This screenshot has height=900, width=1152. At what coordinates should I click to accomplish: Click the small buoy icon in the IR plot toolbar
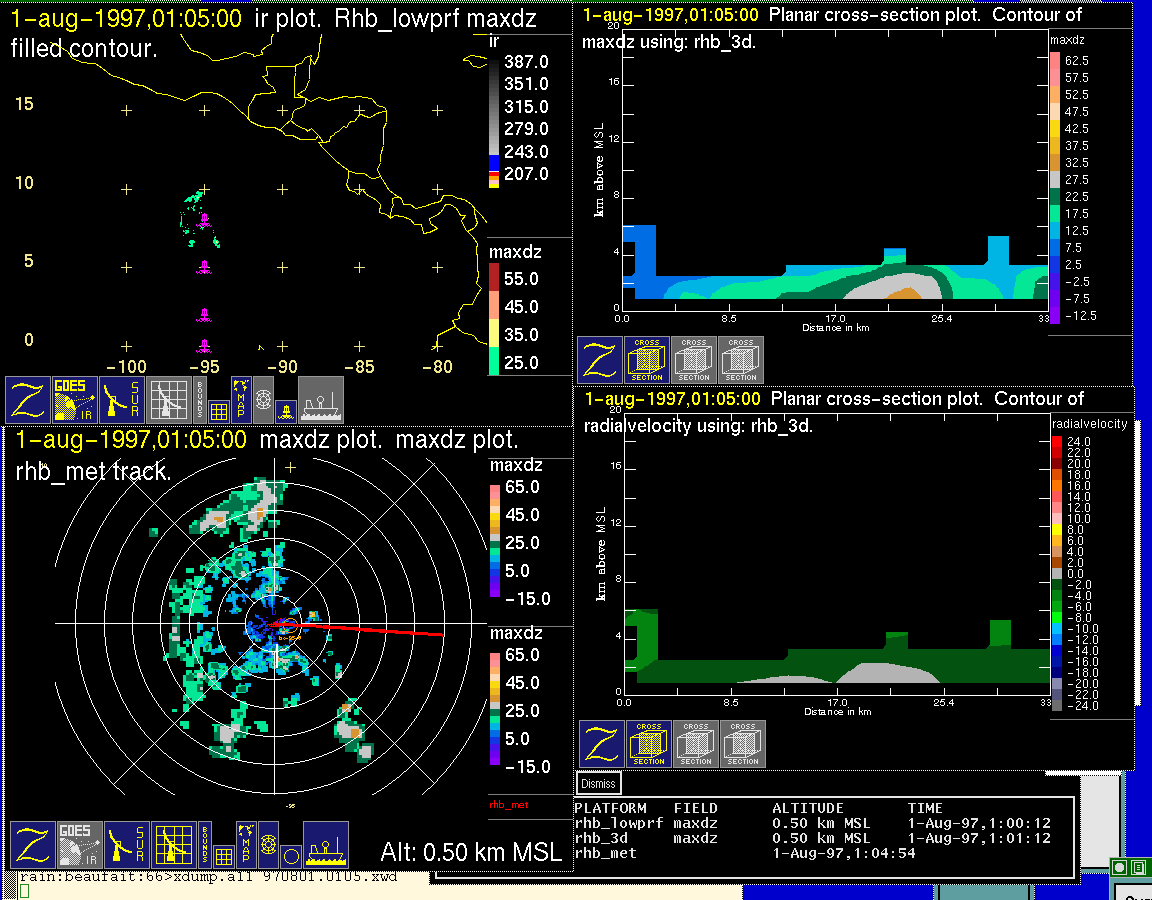pyautogui.click(x=286, y=409)
